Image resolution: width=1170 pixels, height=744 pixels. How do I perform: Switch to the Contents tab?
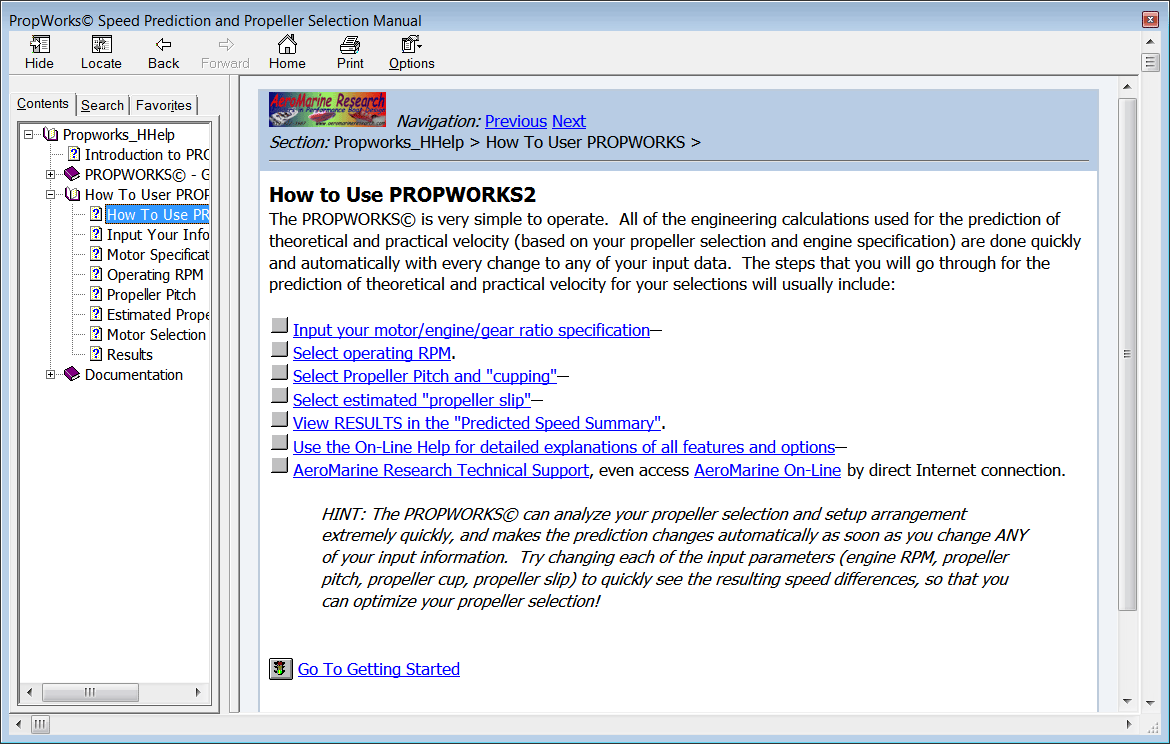click(x=43, y=104)
